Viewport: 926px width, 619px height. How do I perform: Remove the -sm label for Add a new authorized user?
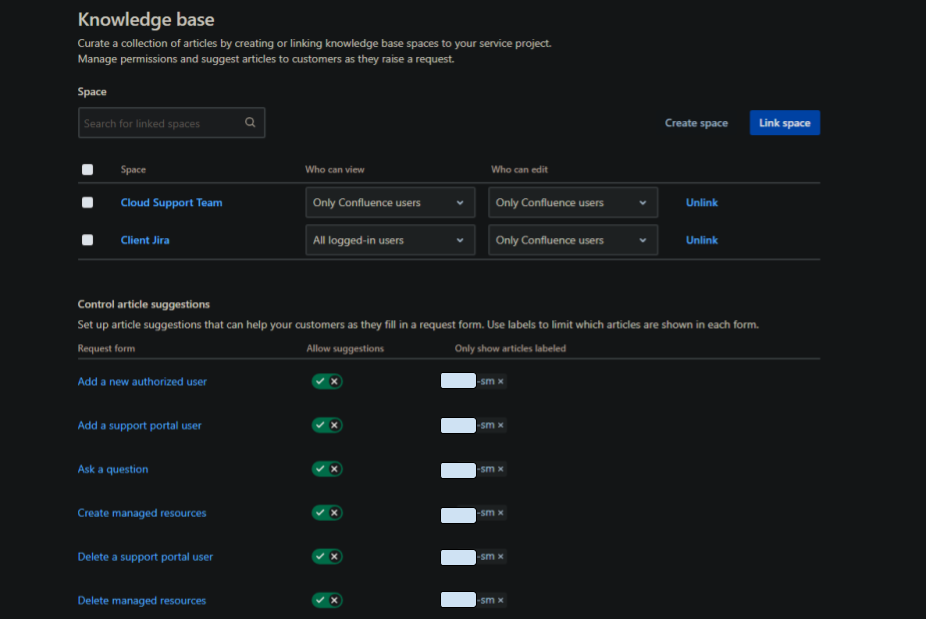[501, 382]
